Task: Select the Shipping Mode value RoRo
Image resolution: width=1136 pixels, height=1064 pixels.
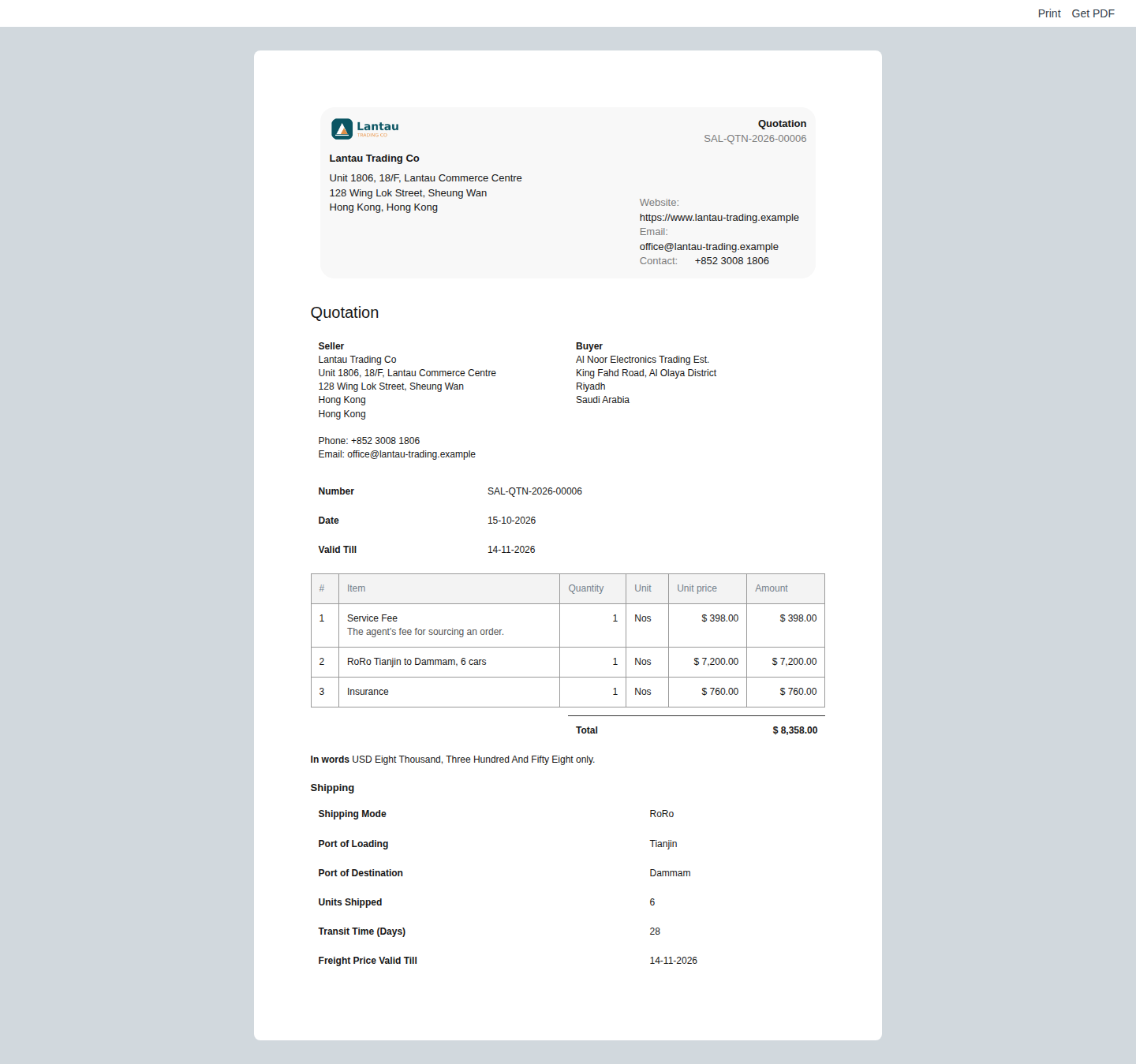Action: tap(661, 814)
